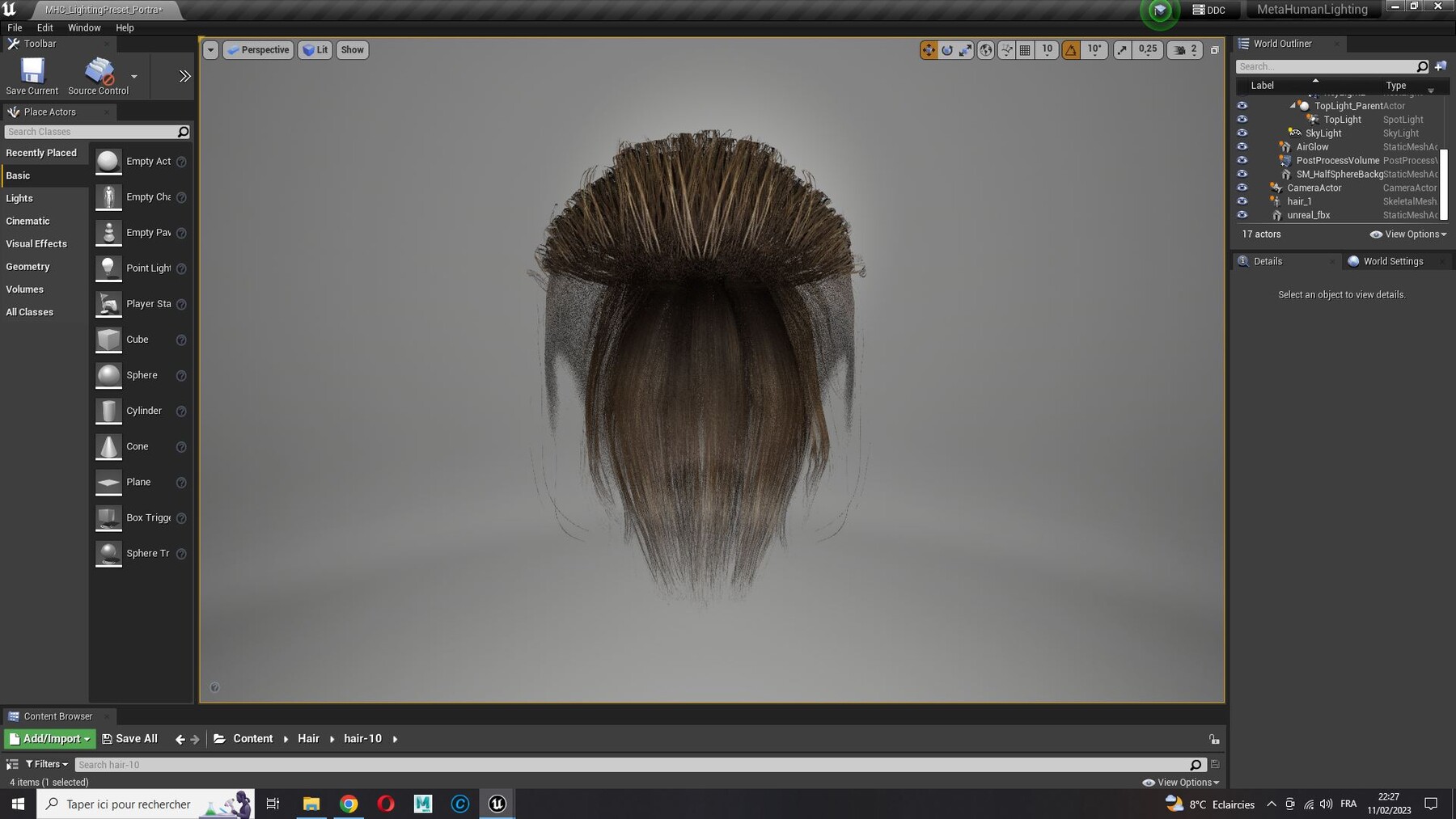
Task: Maximize or restore the viewport
Action: [x=1214, y=50]
